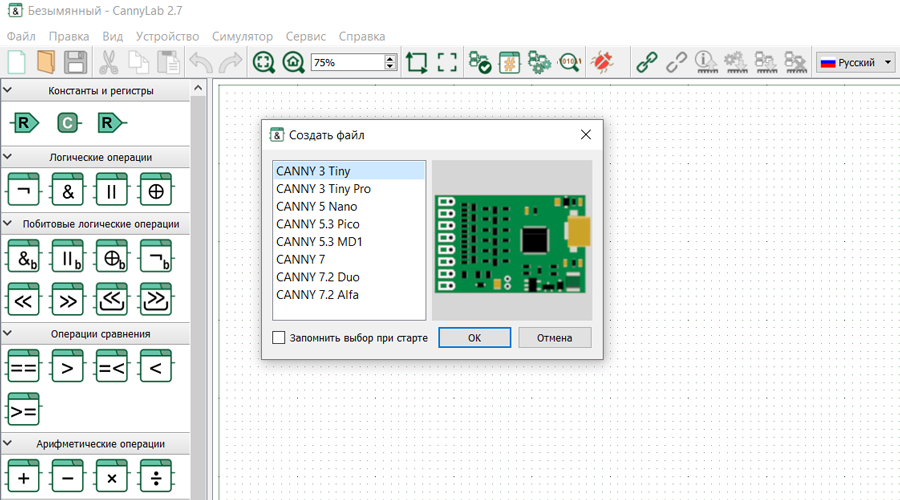The width and height of the screenshot is (900, 500).
Task: Collapse the 'Арифметические операции' section
Action: click(x=8, y=443)
